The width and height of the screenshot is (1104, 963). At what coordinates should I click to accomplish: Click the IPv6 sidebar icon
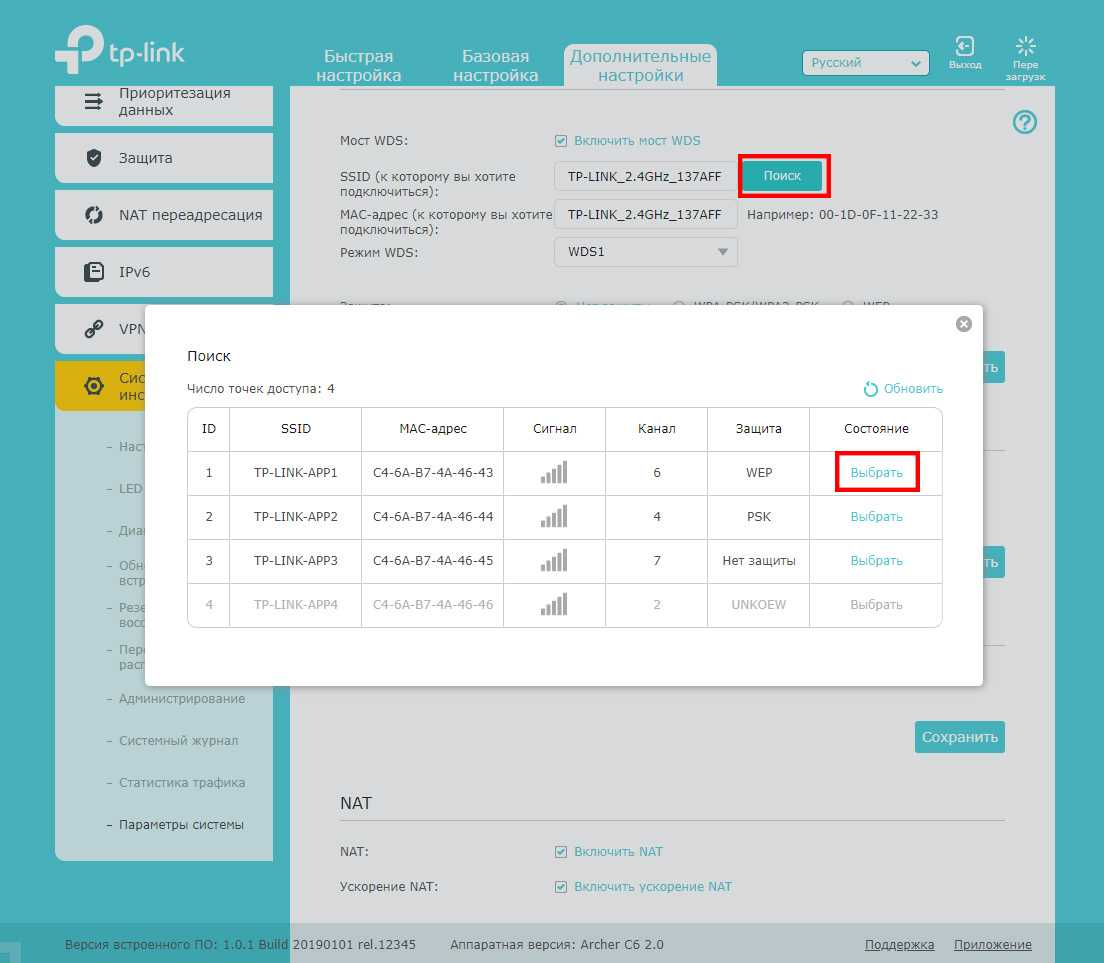[94, 272]
